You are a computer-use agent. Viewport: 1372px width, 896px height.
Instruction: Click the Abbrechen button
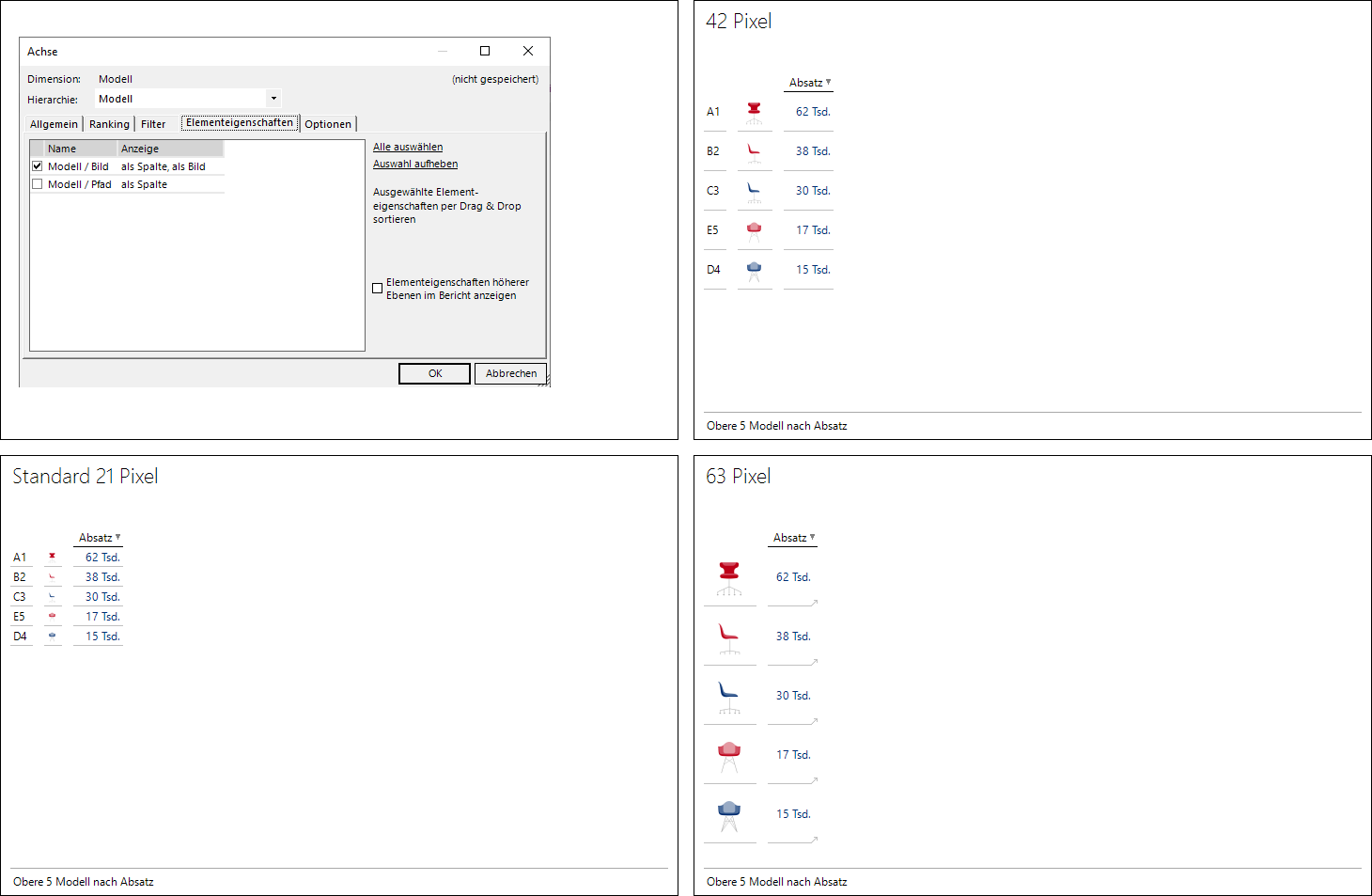510,373
